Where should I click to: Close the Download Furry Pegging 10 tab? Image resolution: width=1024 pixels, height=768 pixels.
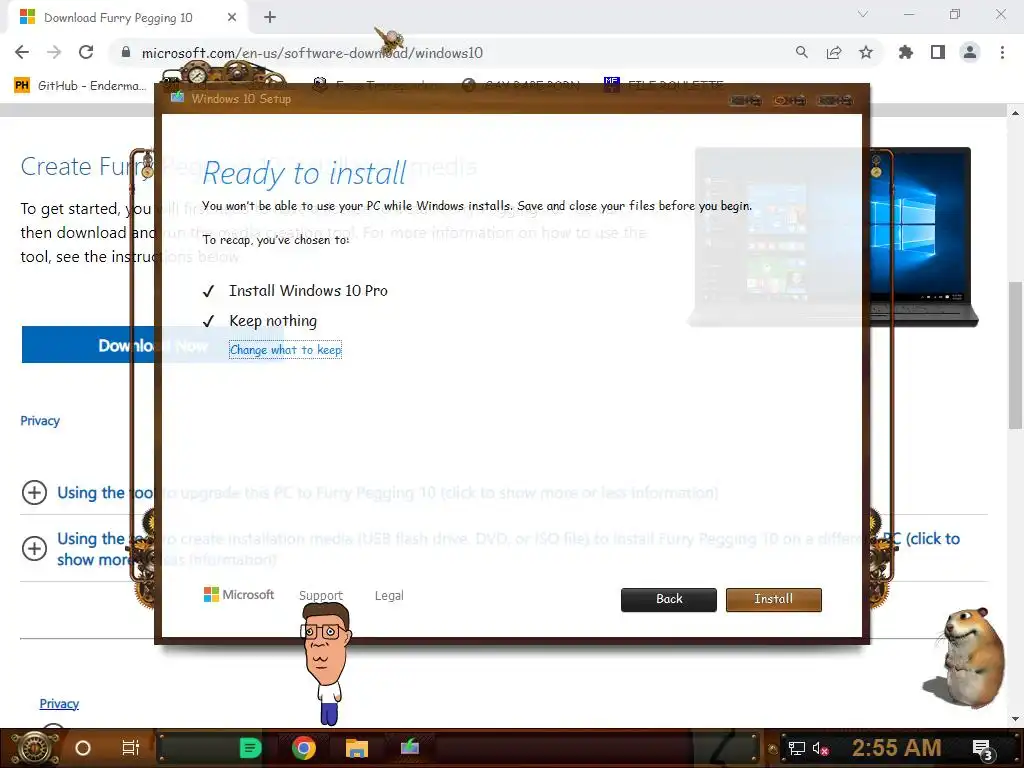pos(232,18)
